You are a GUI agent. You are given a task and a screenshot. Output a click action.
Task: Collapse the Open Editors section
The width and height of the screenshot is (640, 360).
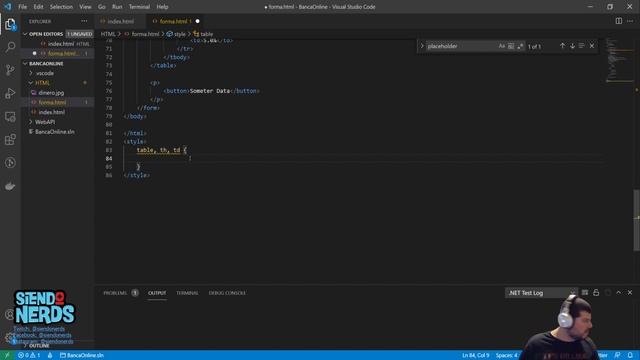(25, 34)
